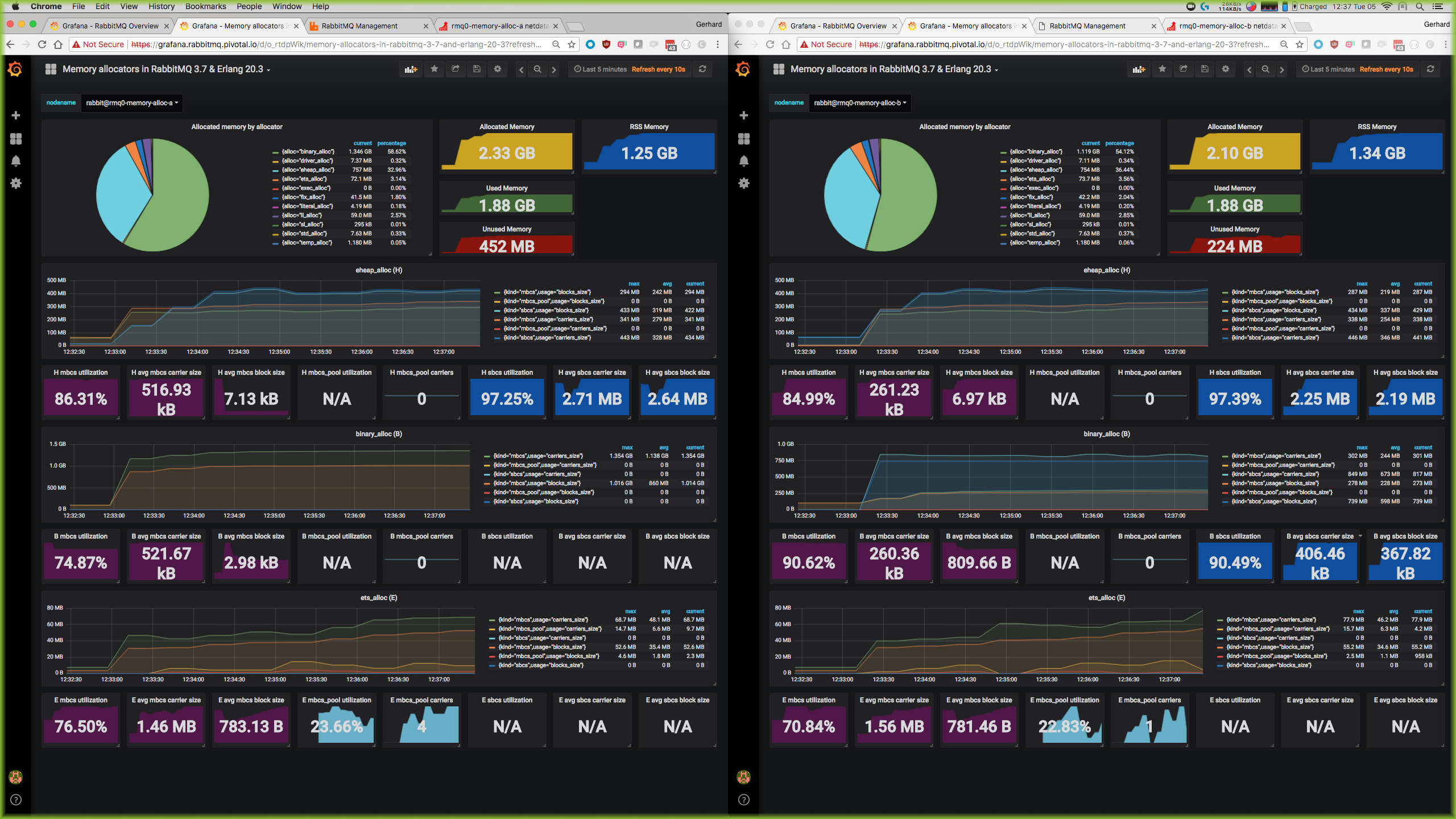Image resolution: width=1456 pixels, height=819 pixels.
Task: Star the dashboard in left window
Action: [435, 69]
